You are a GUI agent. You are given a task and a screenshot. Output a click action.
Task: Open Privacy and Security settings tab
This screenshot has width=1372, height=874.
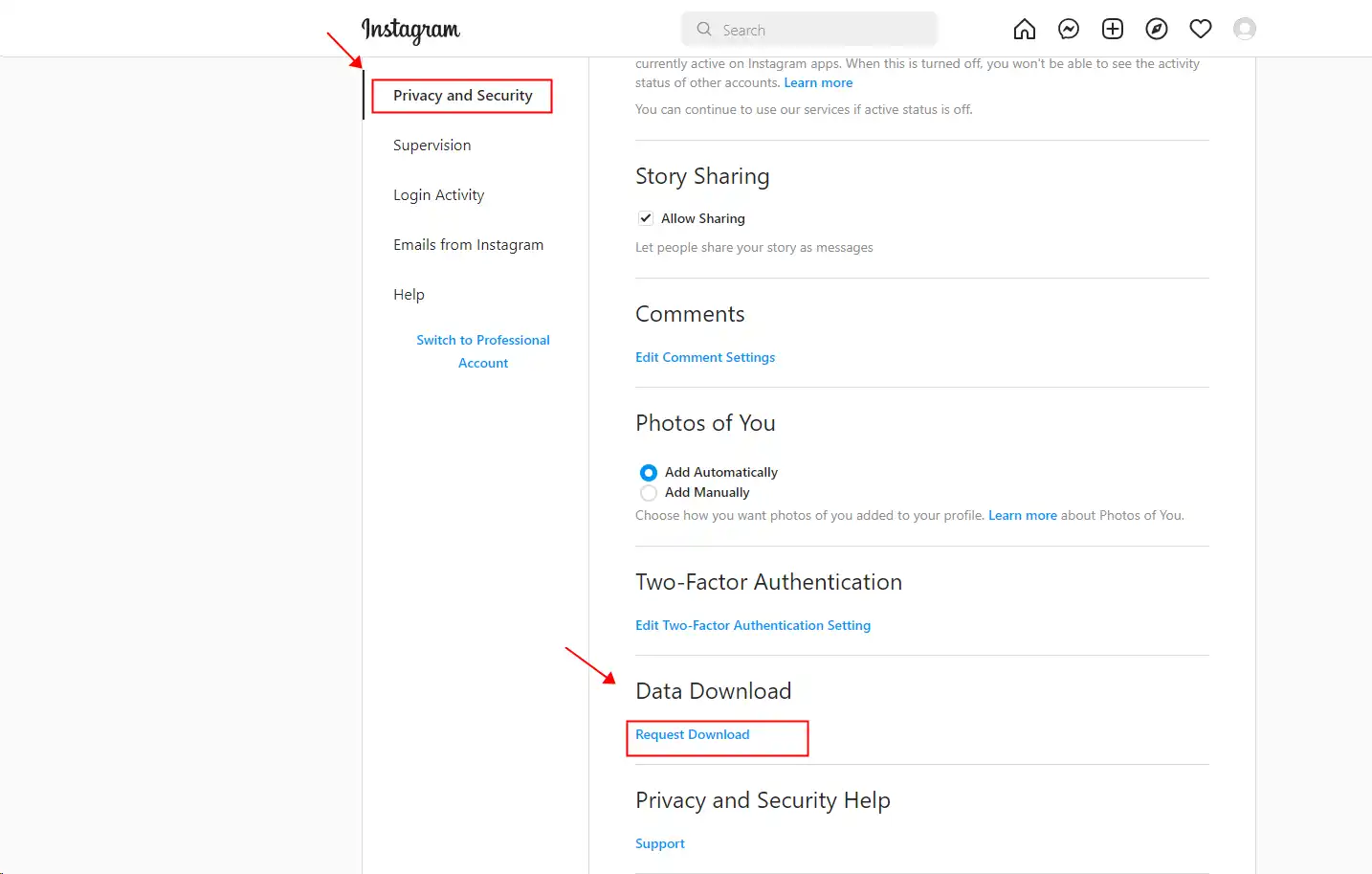tap(462, 96)
